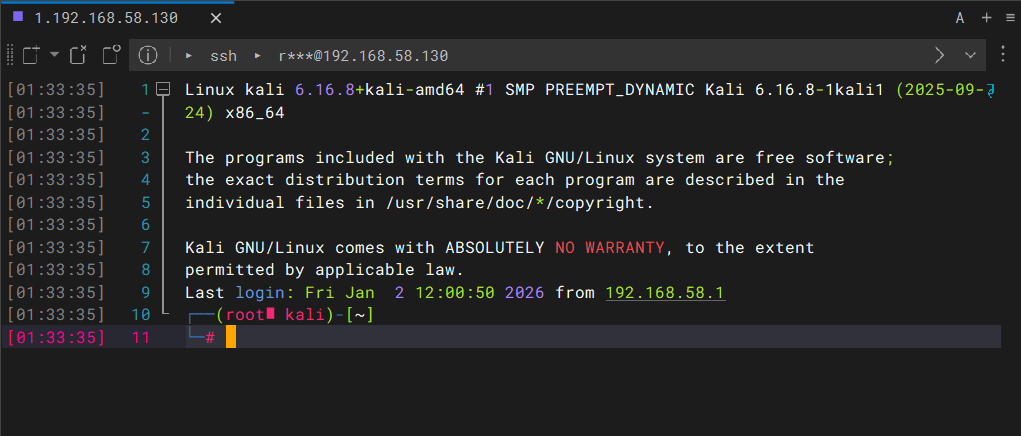Click the A font settings icon
This screenshot has height=436, width=1021.
(x=960, y=18)
